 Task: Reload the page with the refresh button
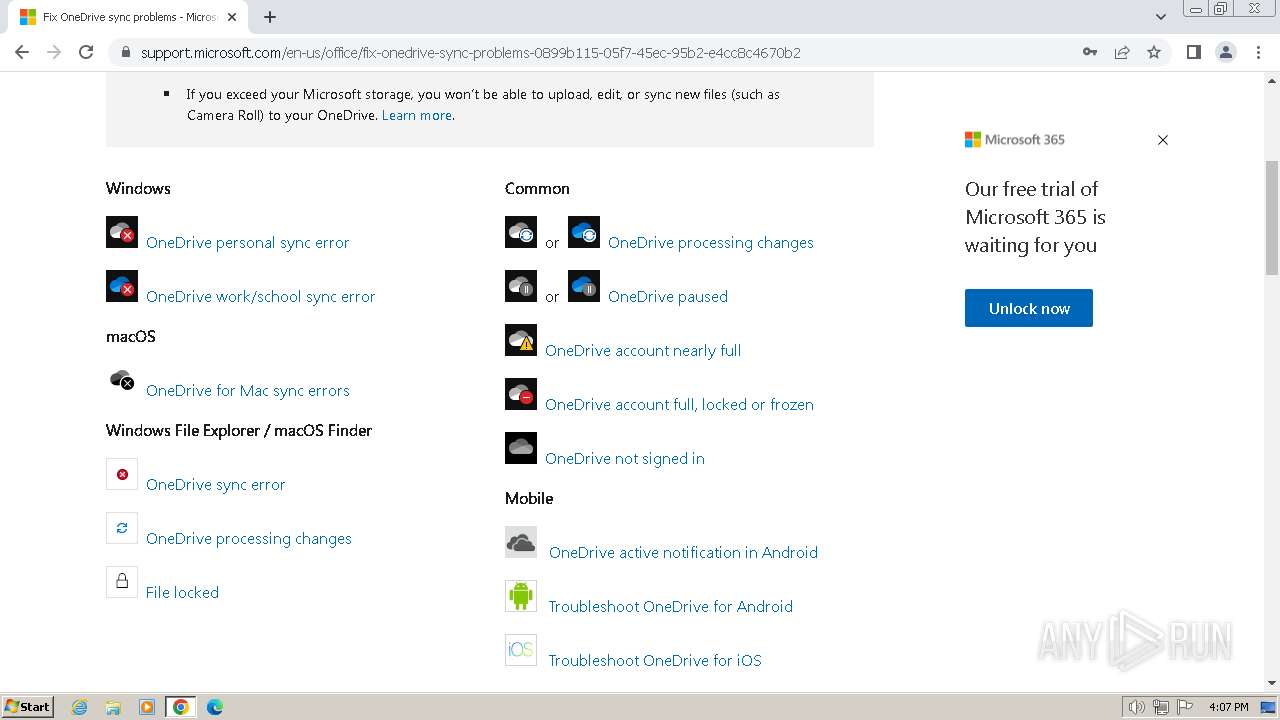[86, 52]
